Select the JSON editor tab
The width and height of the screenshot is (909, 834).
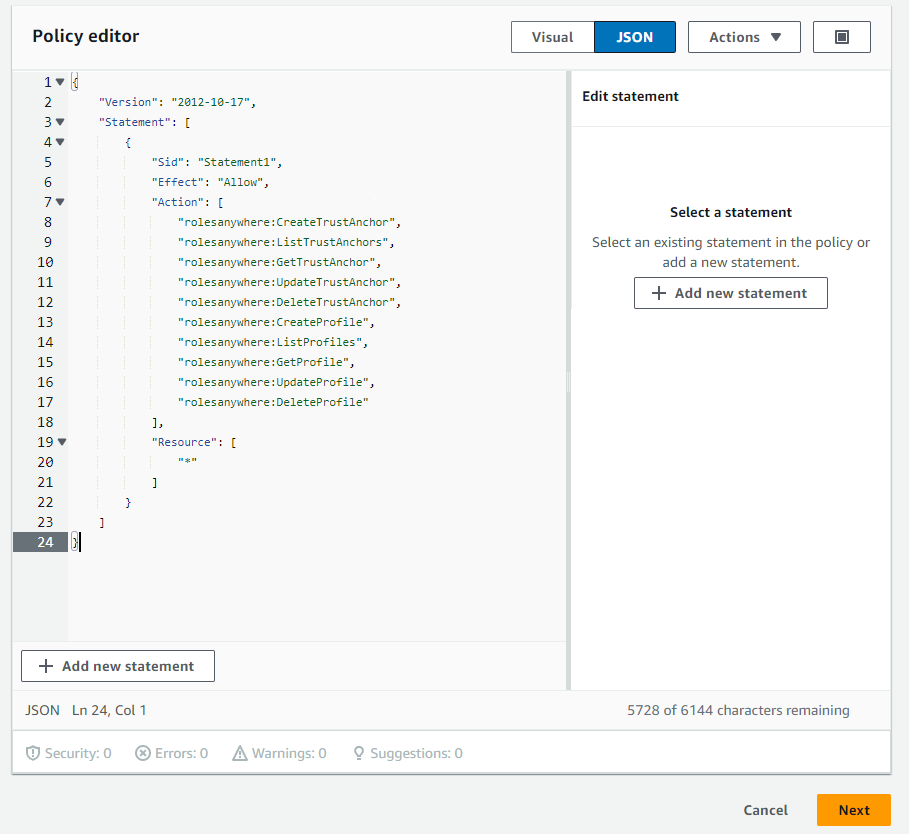point(634,36)
